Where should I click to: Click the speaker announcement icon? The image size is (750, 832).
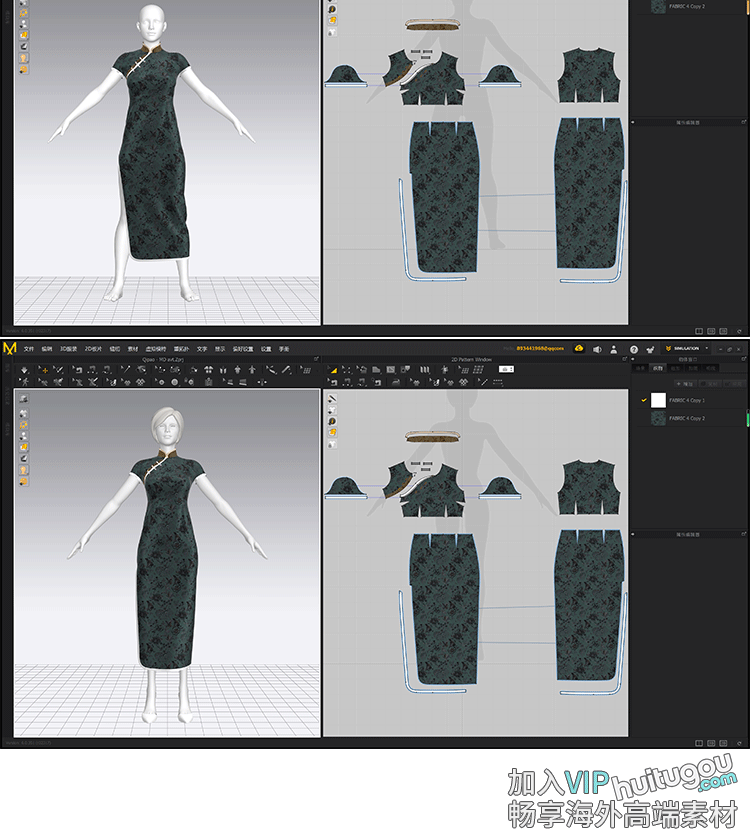[x=597, y=349]
